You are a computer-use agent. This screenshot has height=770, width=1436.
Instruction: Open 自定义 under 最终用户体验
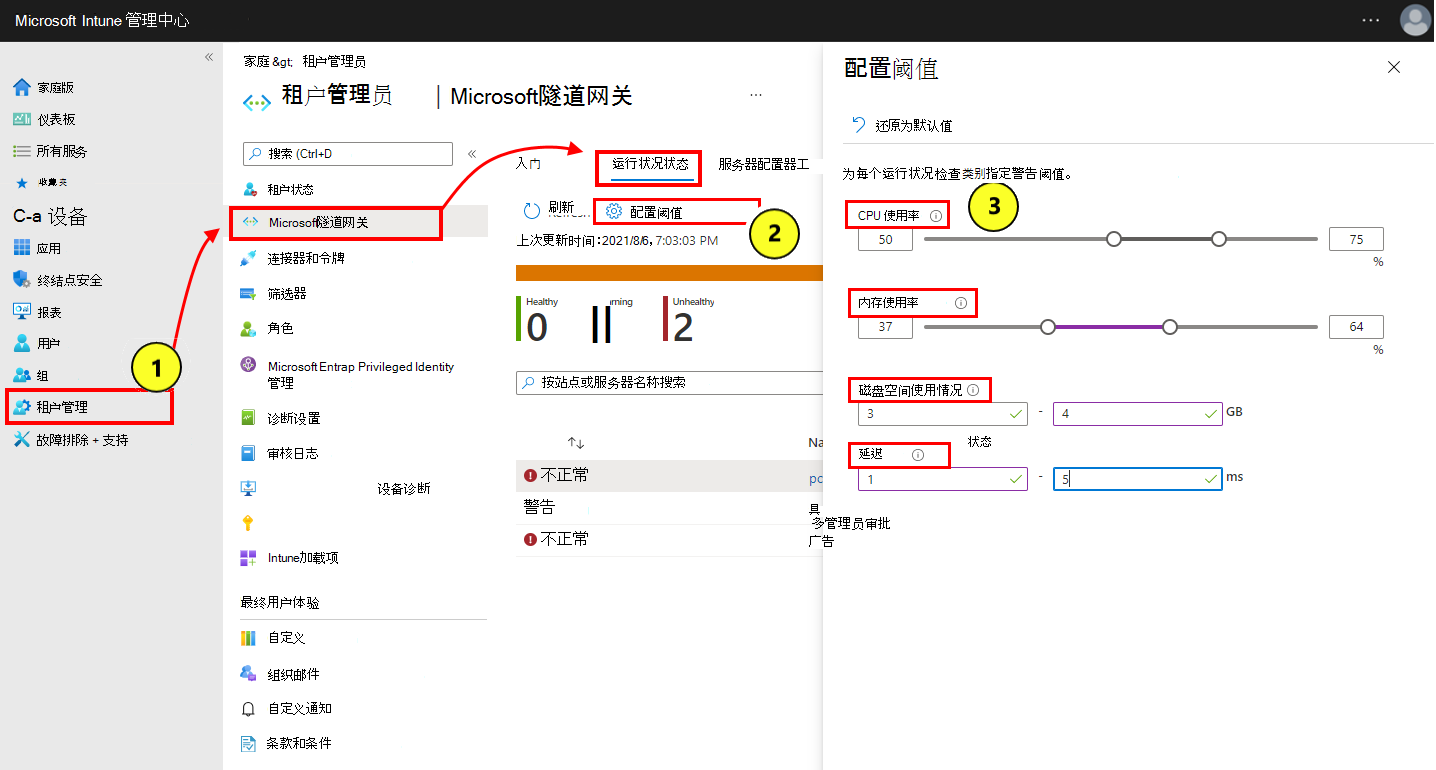point(287,638)
